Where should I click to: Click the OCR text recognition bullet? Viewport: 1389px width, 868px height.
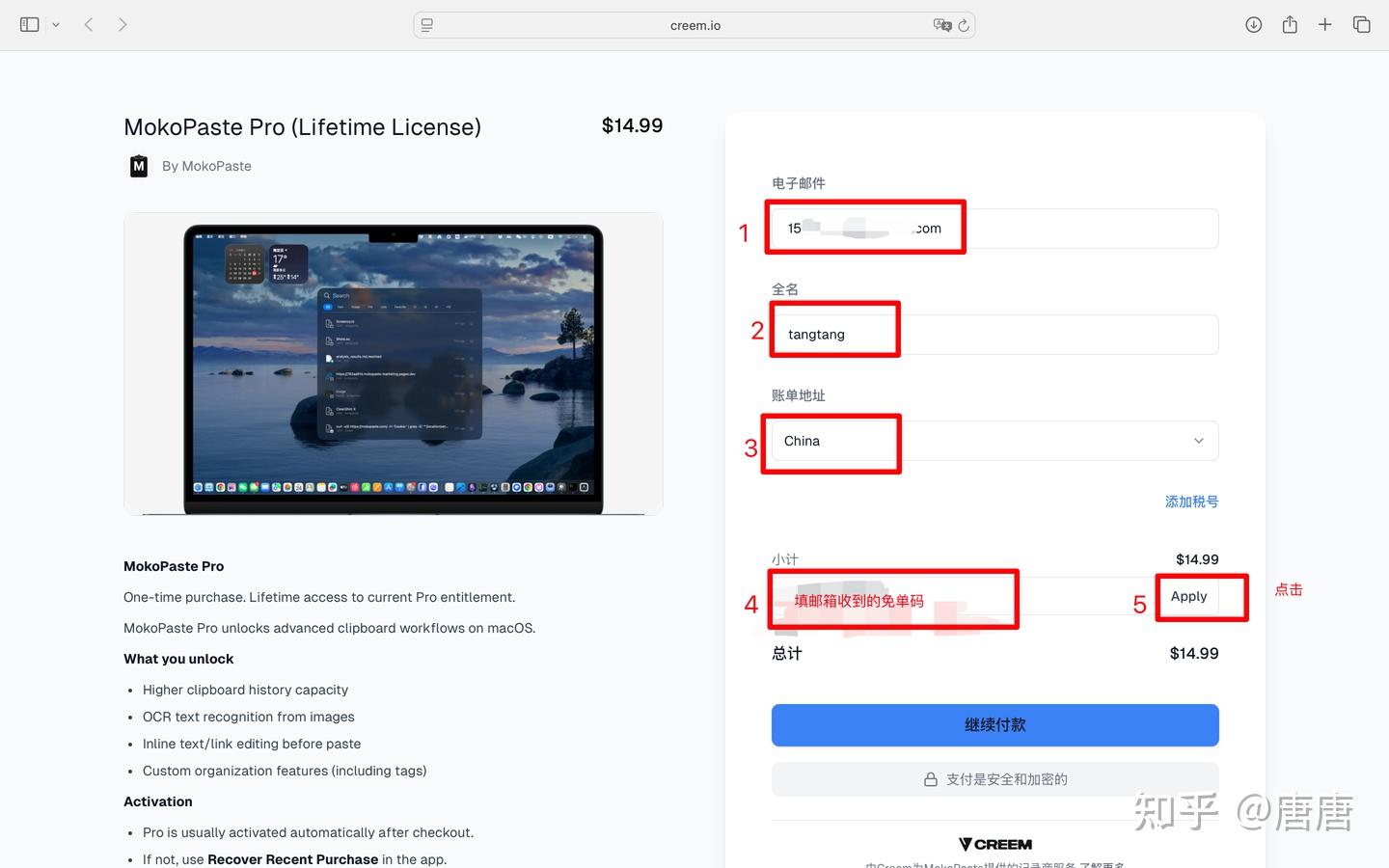pyautogui.click(x=249, y=717)
